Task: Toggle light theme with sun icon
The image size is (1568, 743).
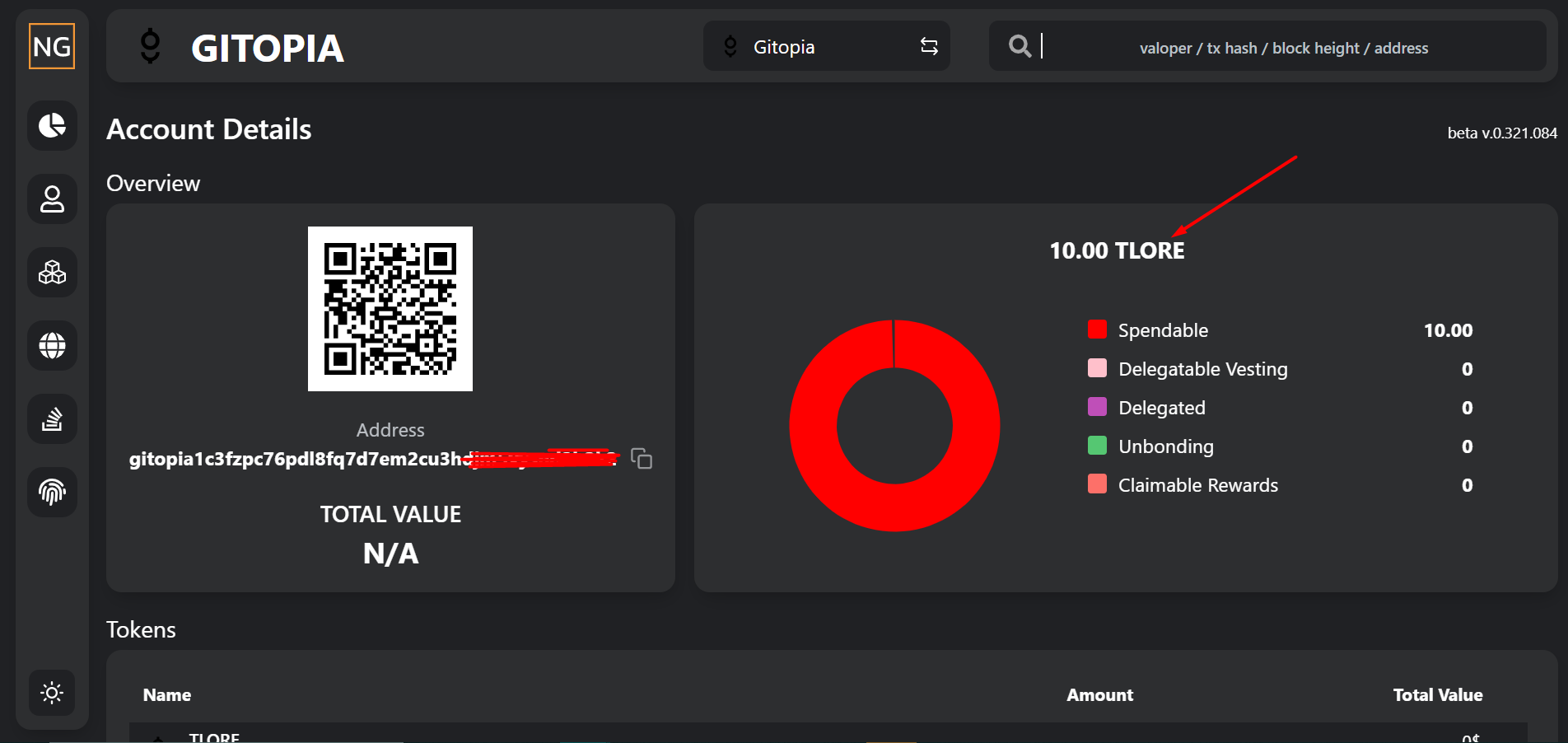Action: (x=52, y=693)
